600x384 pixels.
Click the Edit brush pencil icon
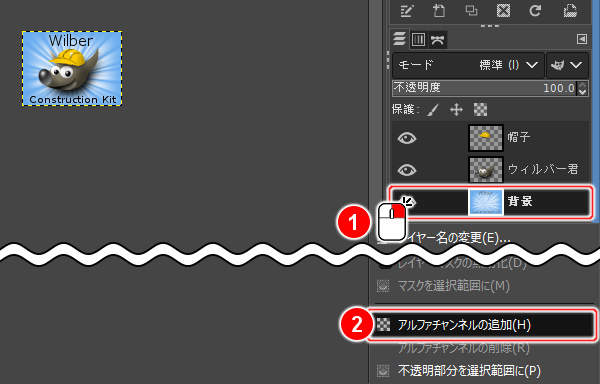tap(406, 10)
